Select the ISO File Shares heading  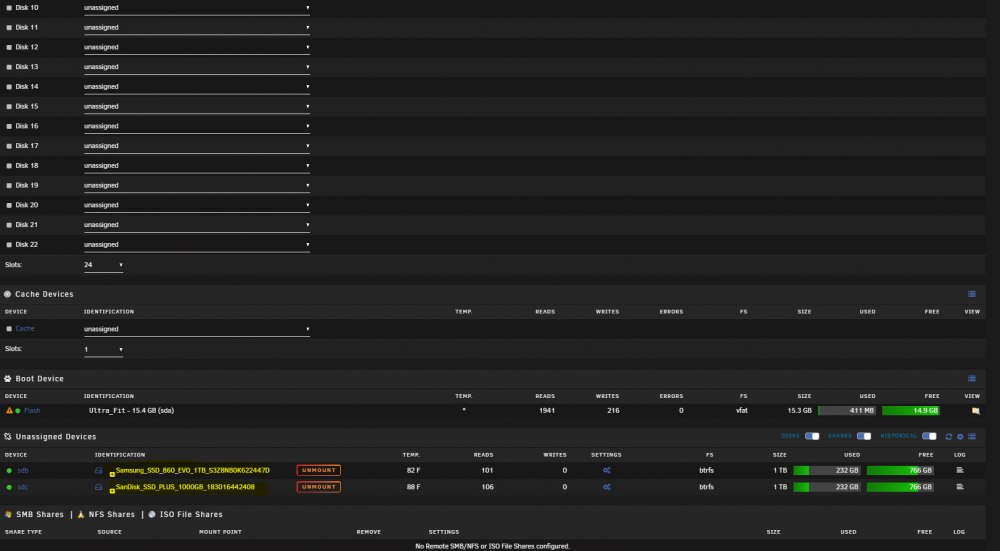coord(191,514)
